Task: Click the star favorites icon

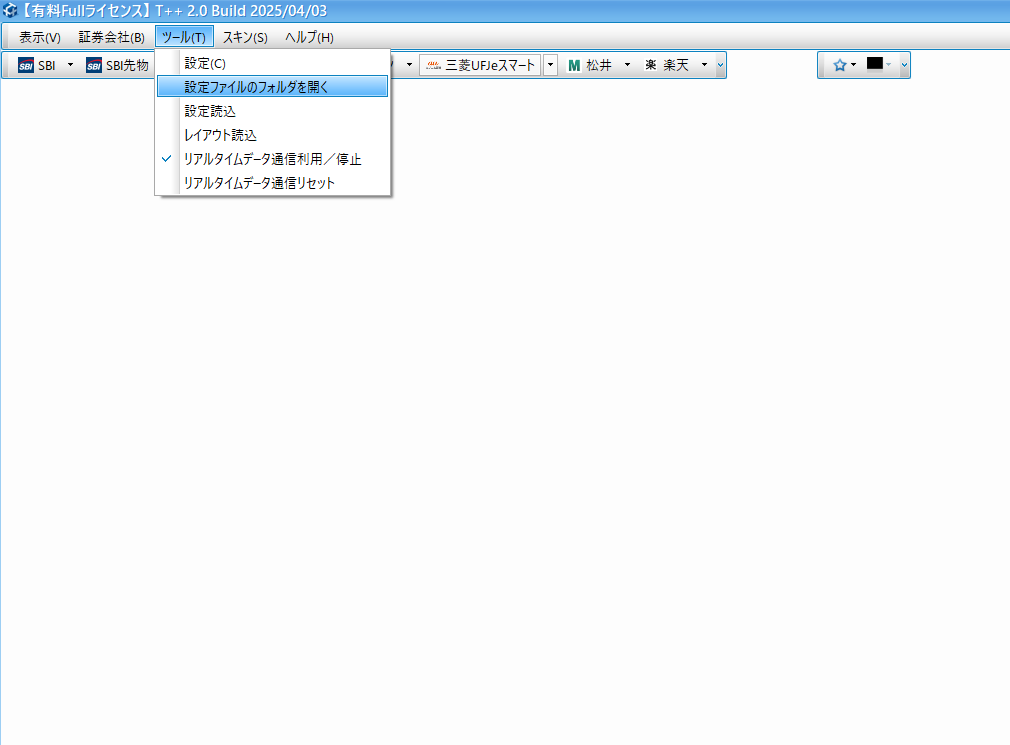Action: (x=839, y=65)
